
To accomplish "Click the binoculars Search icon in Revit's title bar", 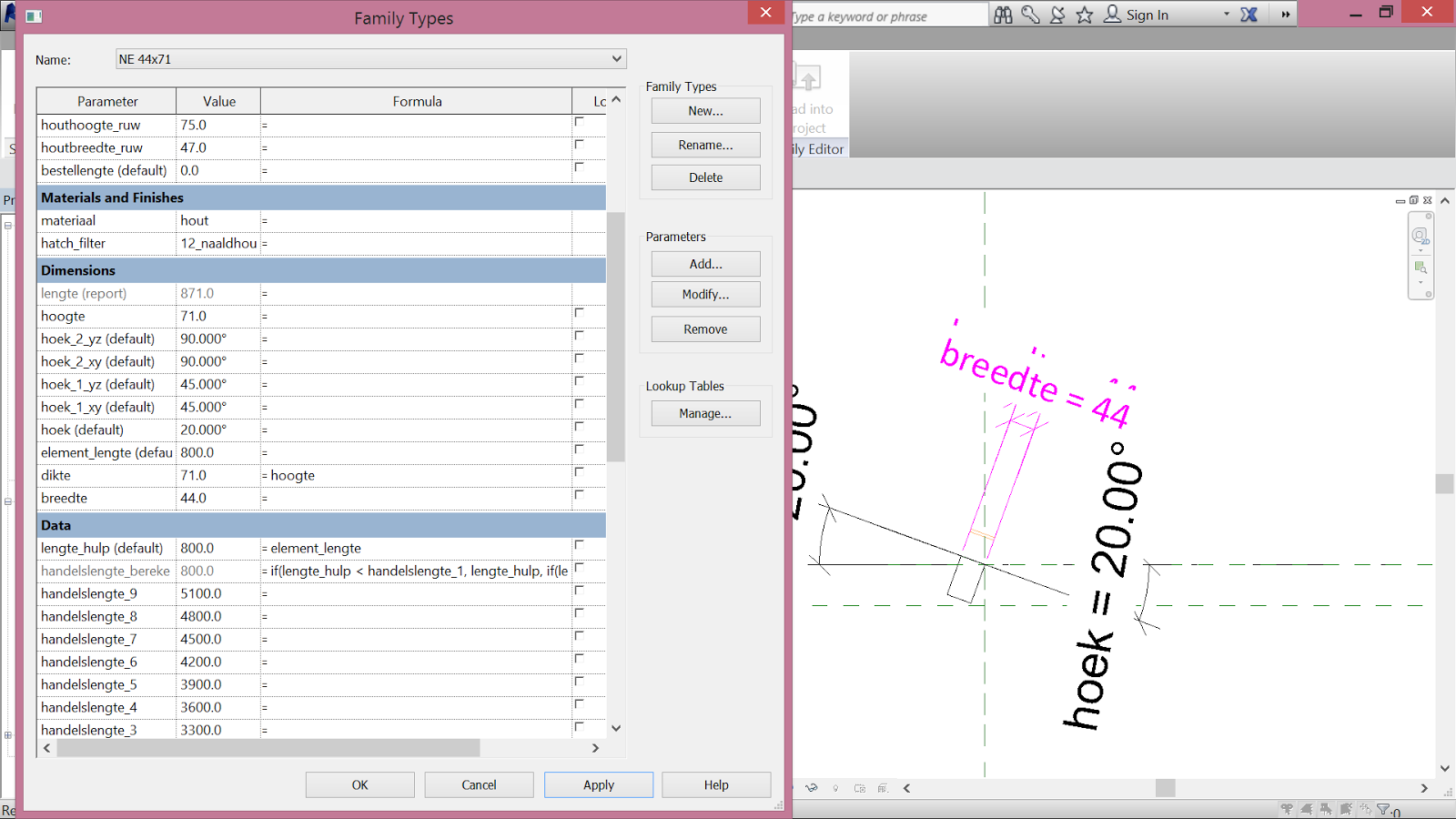I will coord(1003,15).
